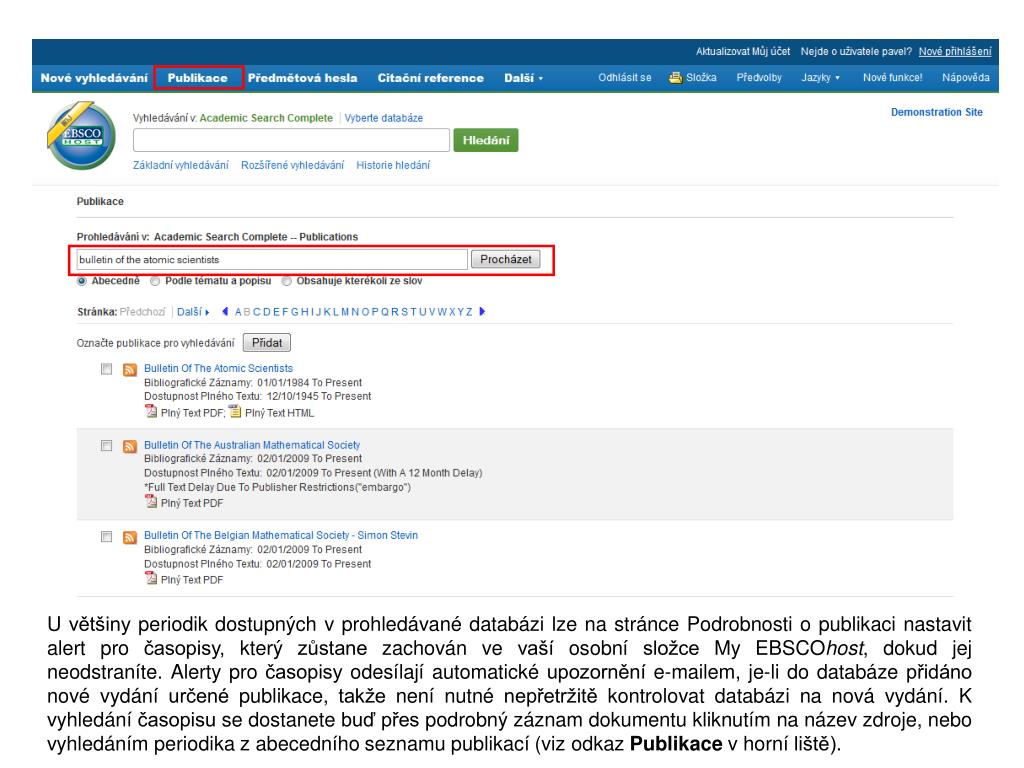Select the Abecedně radio button
The width and height of the screenshot is (1024, 768).
(x=82, y=281)
